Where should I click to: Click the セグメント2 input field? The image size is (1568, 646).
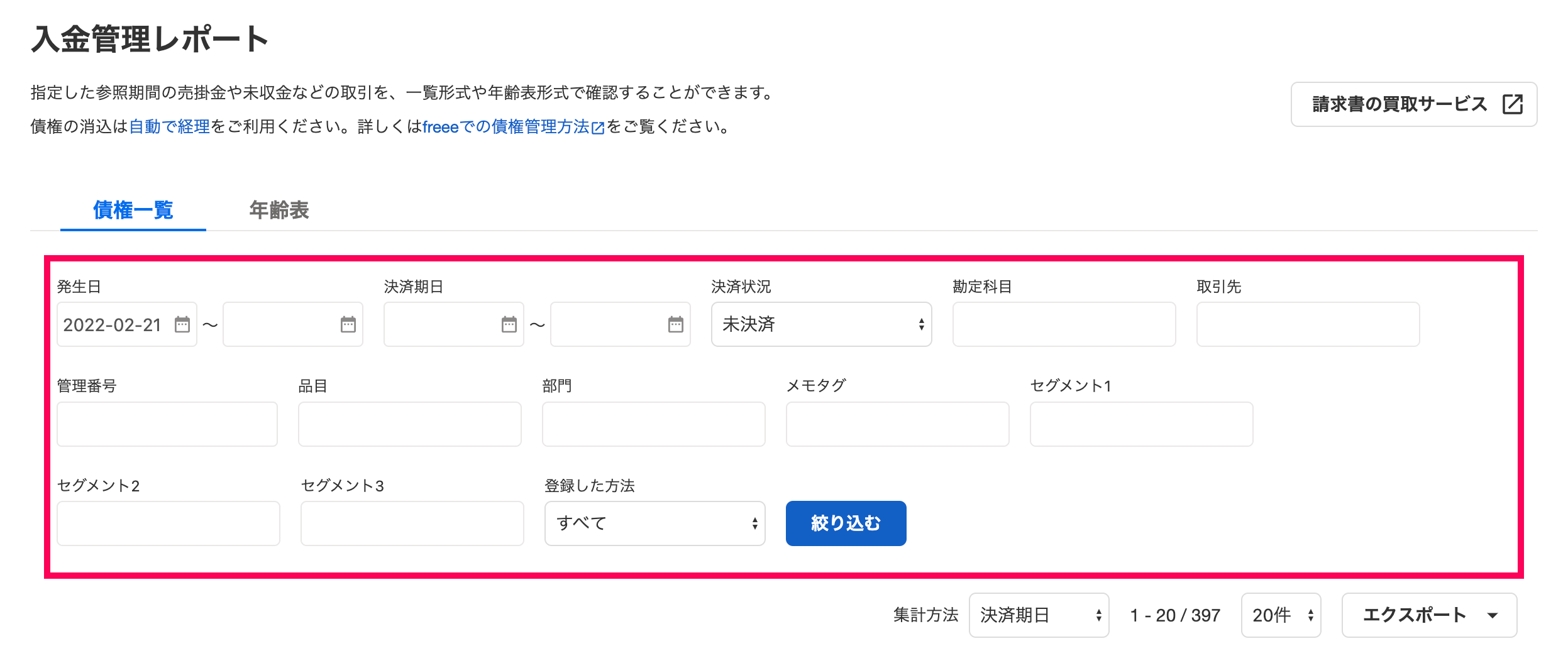[x=168, y=523]
